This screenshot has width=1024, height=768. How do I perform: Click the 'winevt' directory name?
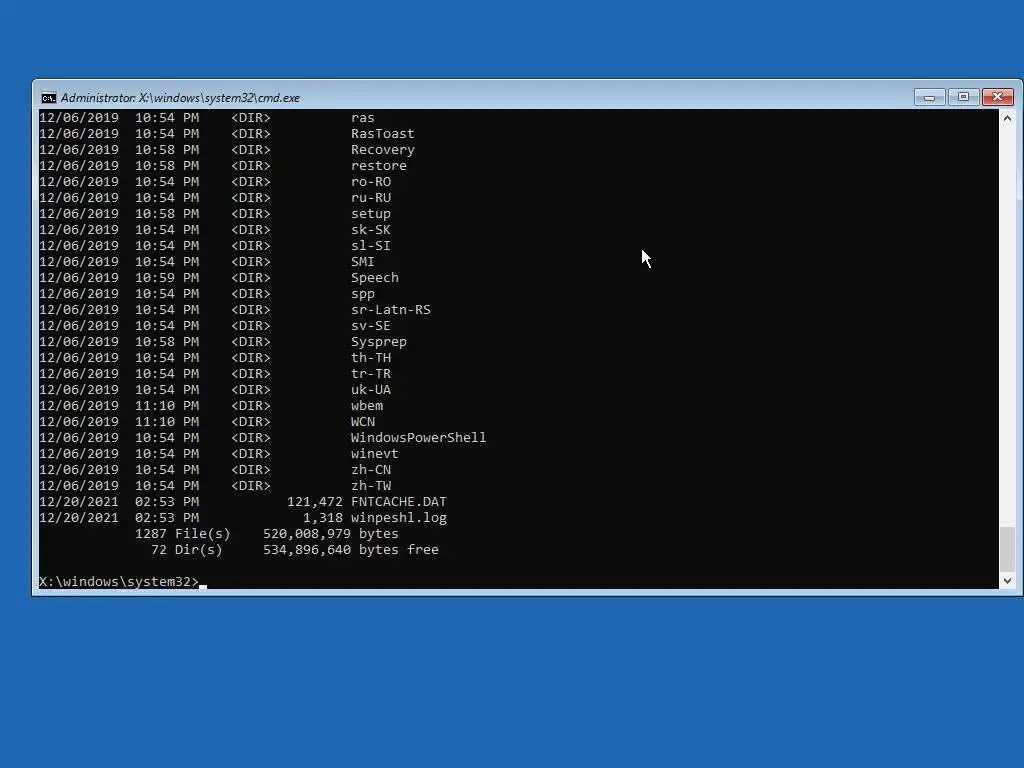click(375, 453)
